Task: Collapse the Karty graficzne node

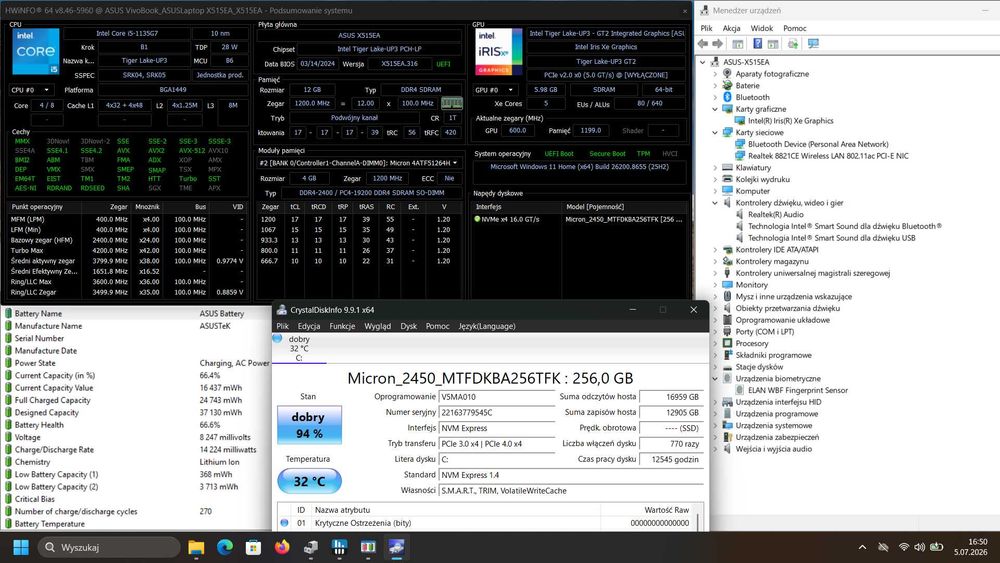Action: coord(715,109)
